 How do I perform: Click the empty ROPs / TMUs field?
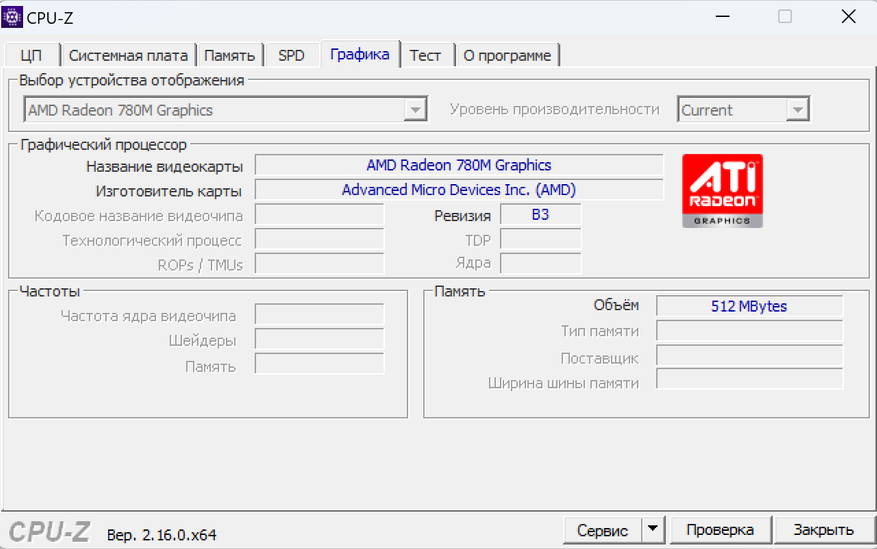319,263
